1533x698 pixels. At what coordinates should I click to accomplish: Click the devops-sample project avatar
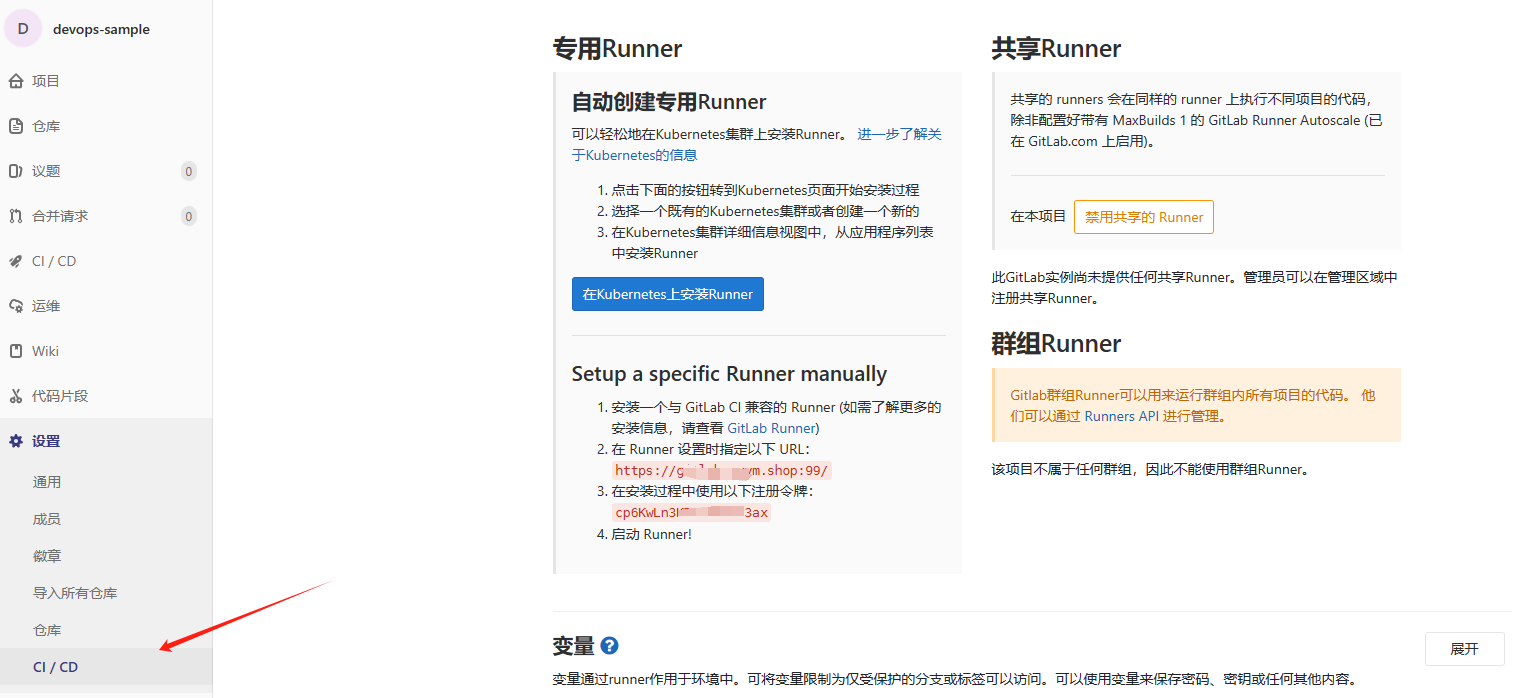click(22, 28)
